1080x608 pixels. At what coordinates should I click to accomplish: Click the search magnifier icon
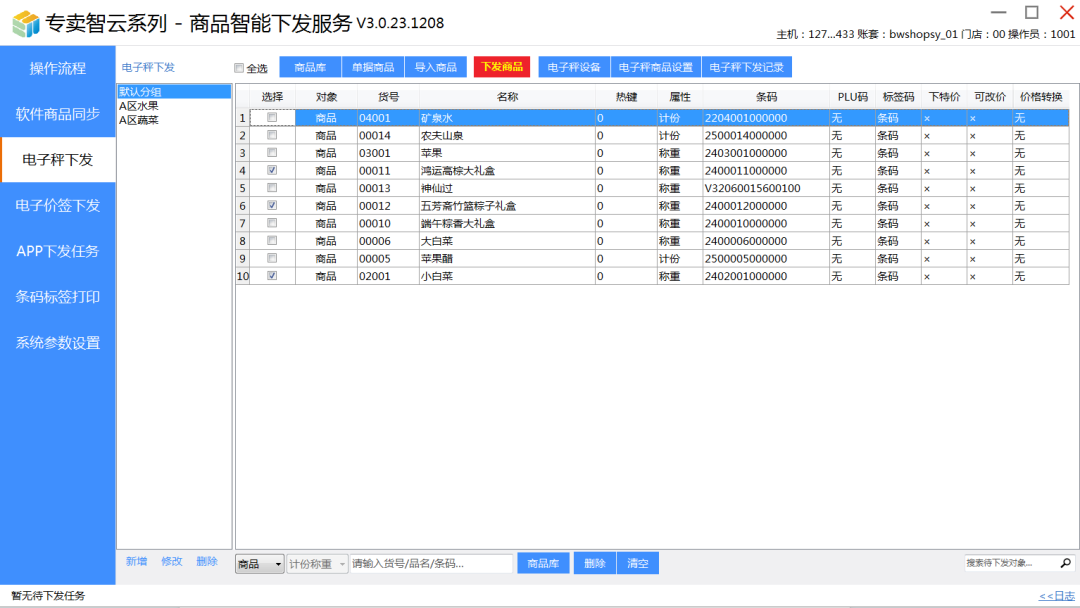1065,563
